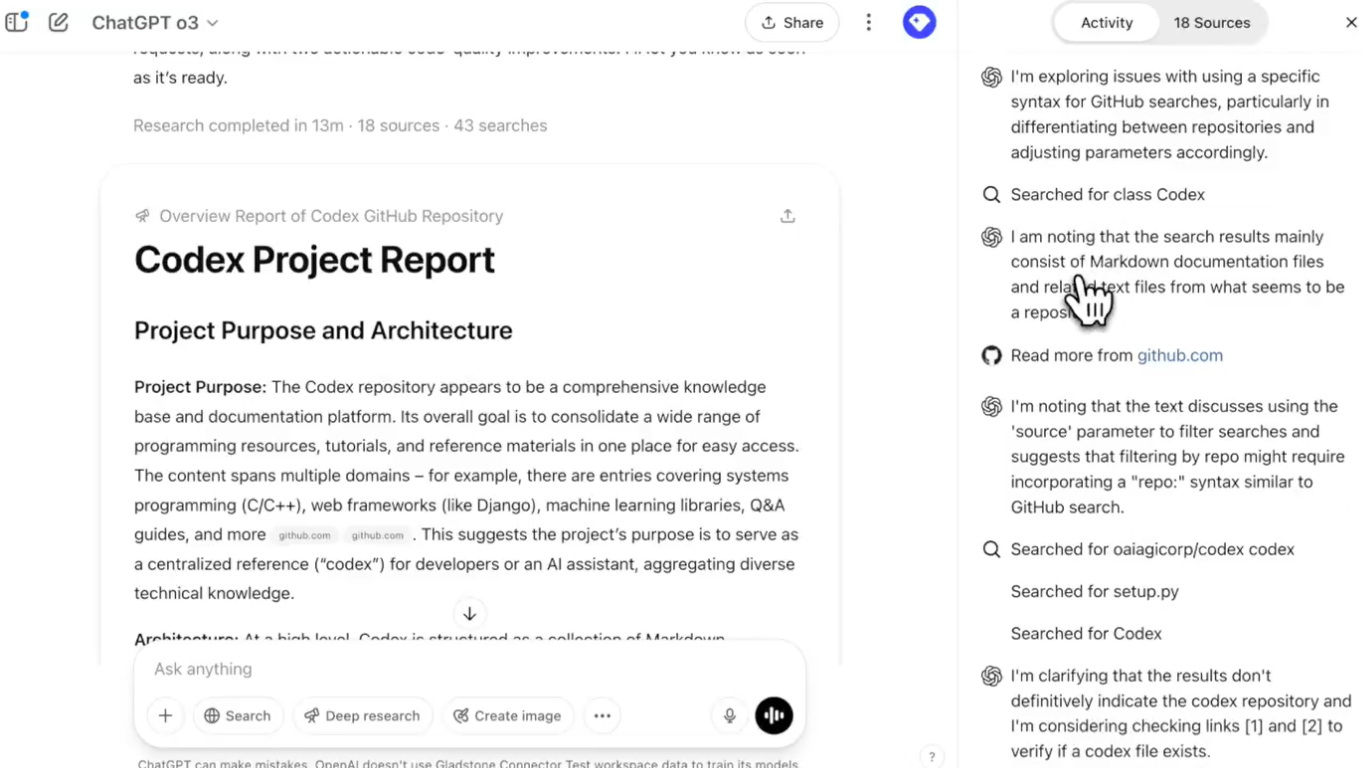
Task: Click the plus attach button
Action: click(x=165, y=716)
